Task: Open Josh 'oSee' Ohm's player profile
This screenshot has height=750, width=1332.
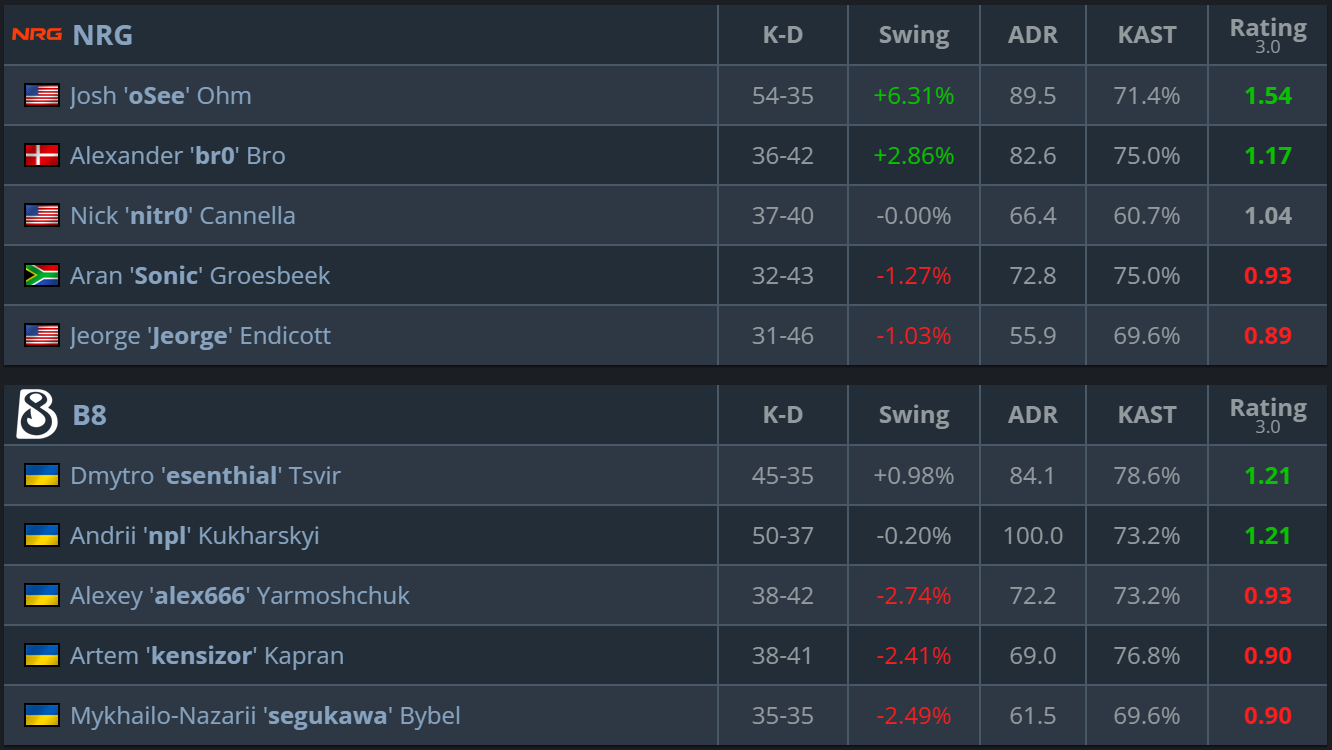Action: point(161,96)
